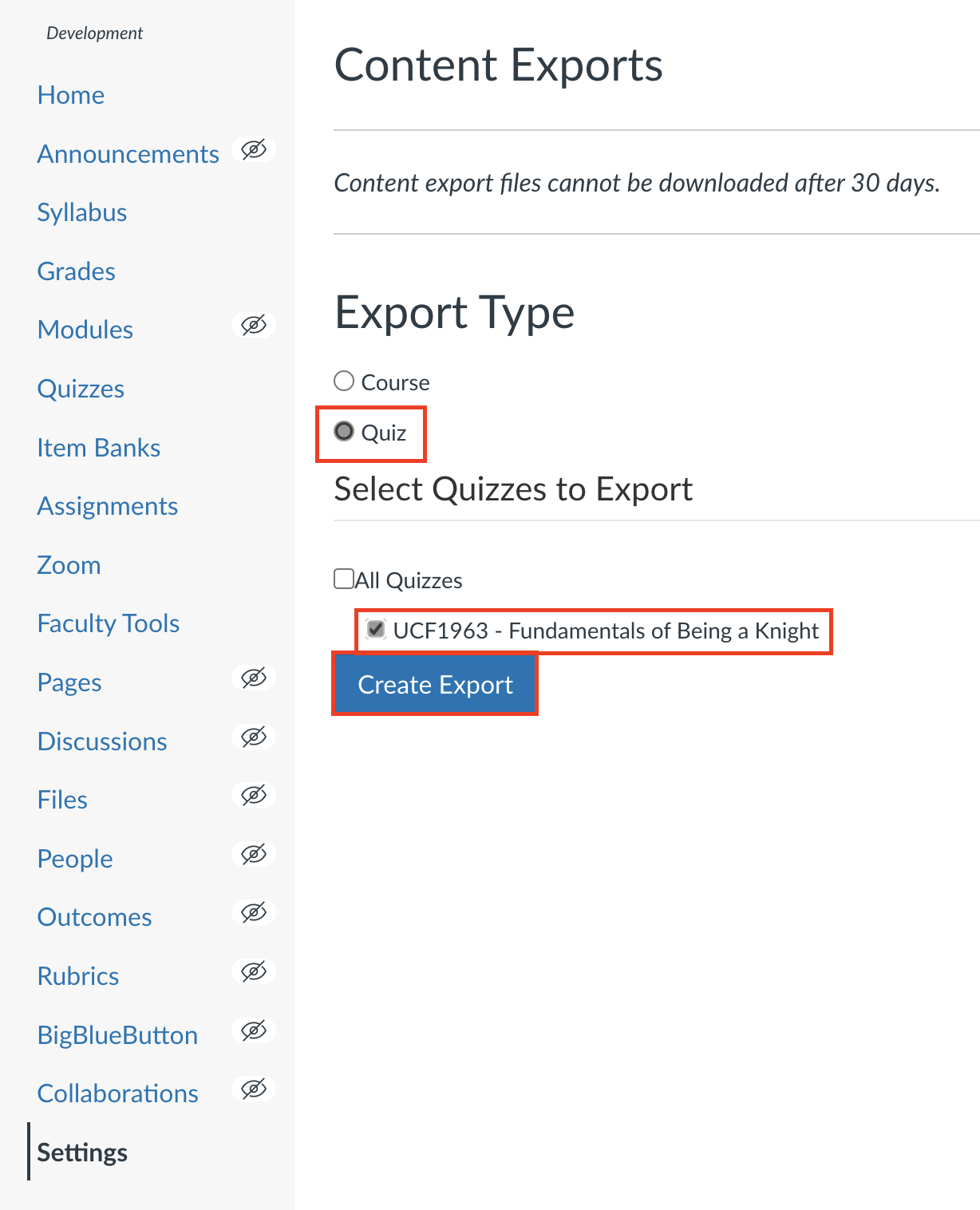Viewport: 980px width, 1210px height.
Task: Select the Quiz export type radio
Action: (x=344, y=431)
